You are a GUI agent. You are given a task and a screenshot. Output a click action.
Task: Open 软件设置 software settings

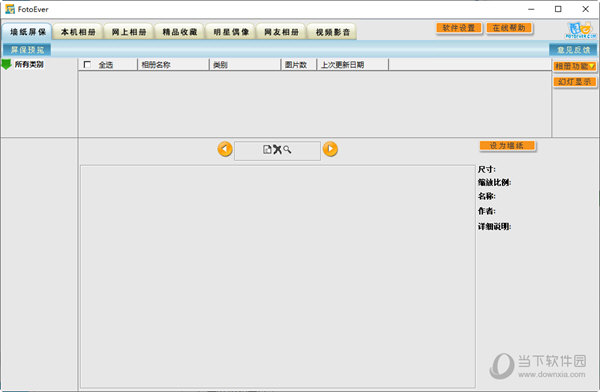coord(459,28)
